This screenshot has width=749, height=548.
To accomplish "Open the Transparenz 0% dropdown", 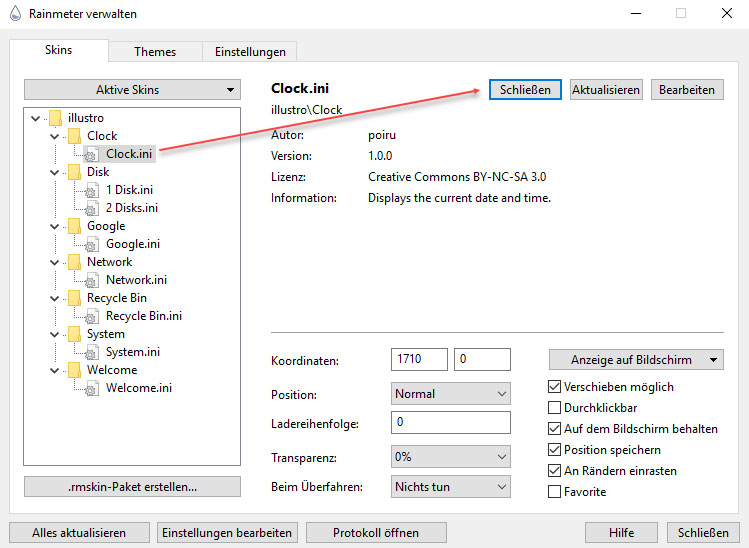I will 450,457.
